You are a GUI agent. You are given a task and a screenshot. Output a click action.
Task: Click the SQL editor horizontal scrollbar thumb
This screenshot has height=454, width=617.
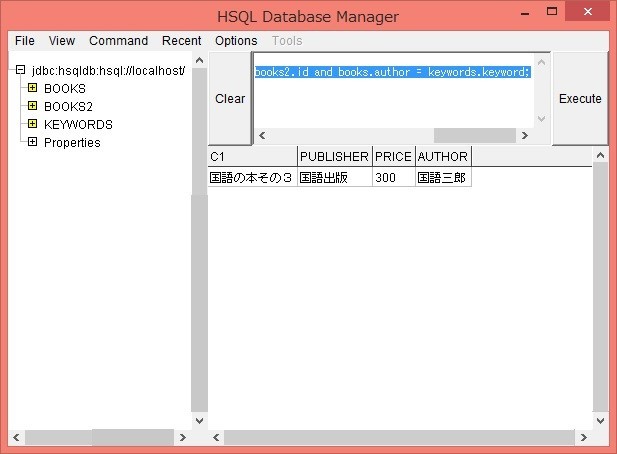click(x=475, y=135)
